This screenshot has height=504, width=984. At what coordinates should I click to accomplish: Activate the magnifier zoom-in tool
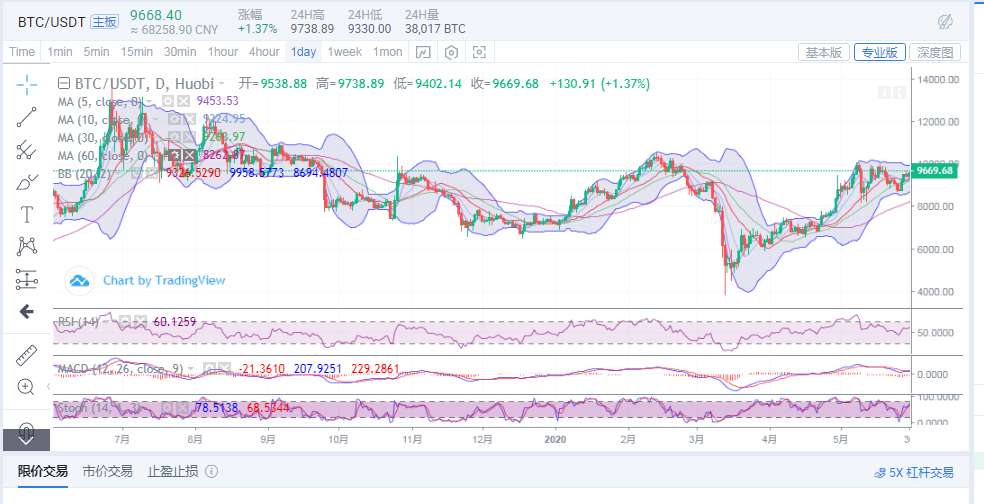click(x=26, y=387)
